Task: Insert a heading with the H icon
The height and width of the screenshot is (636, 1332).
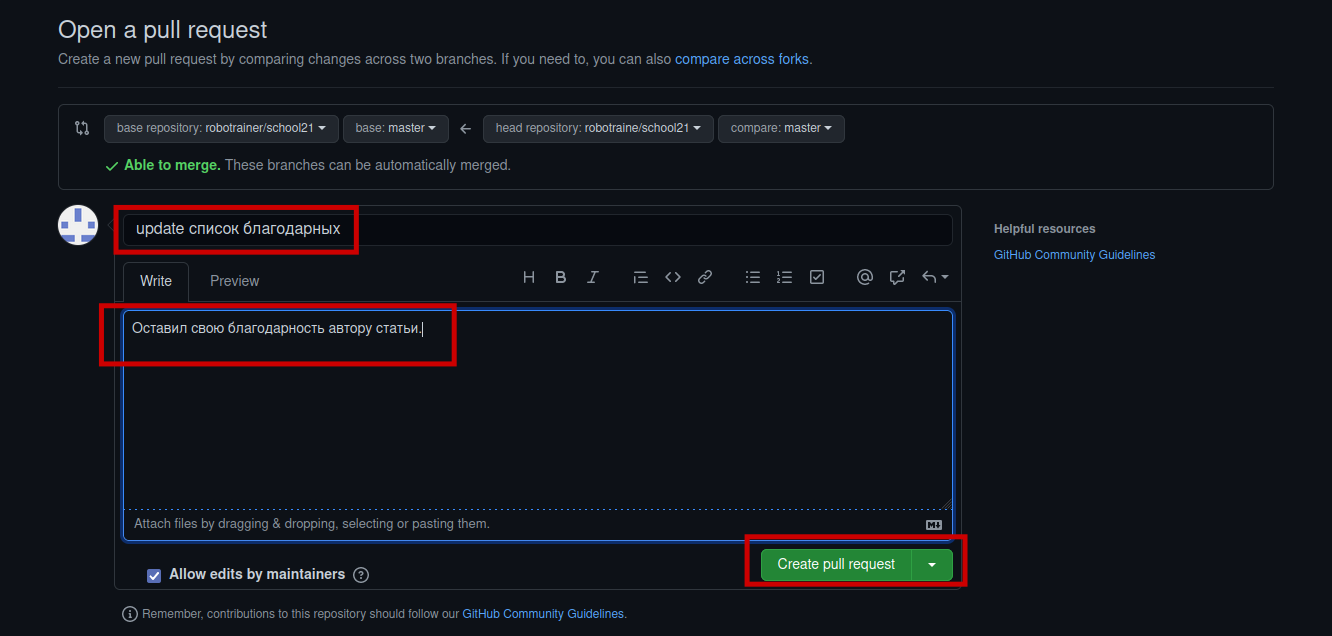Action: coord(529,277)
